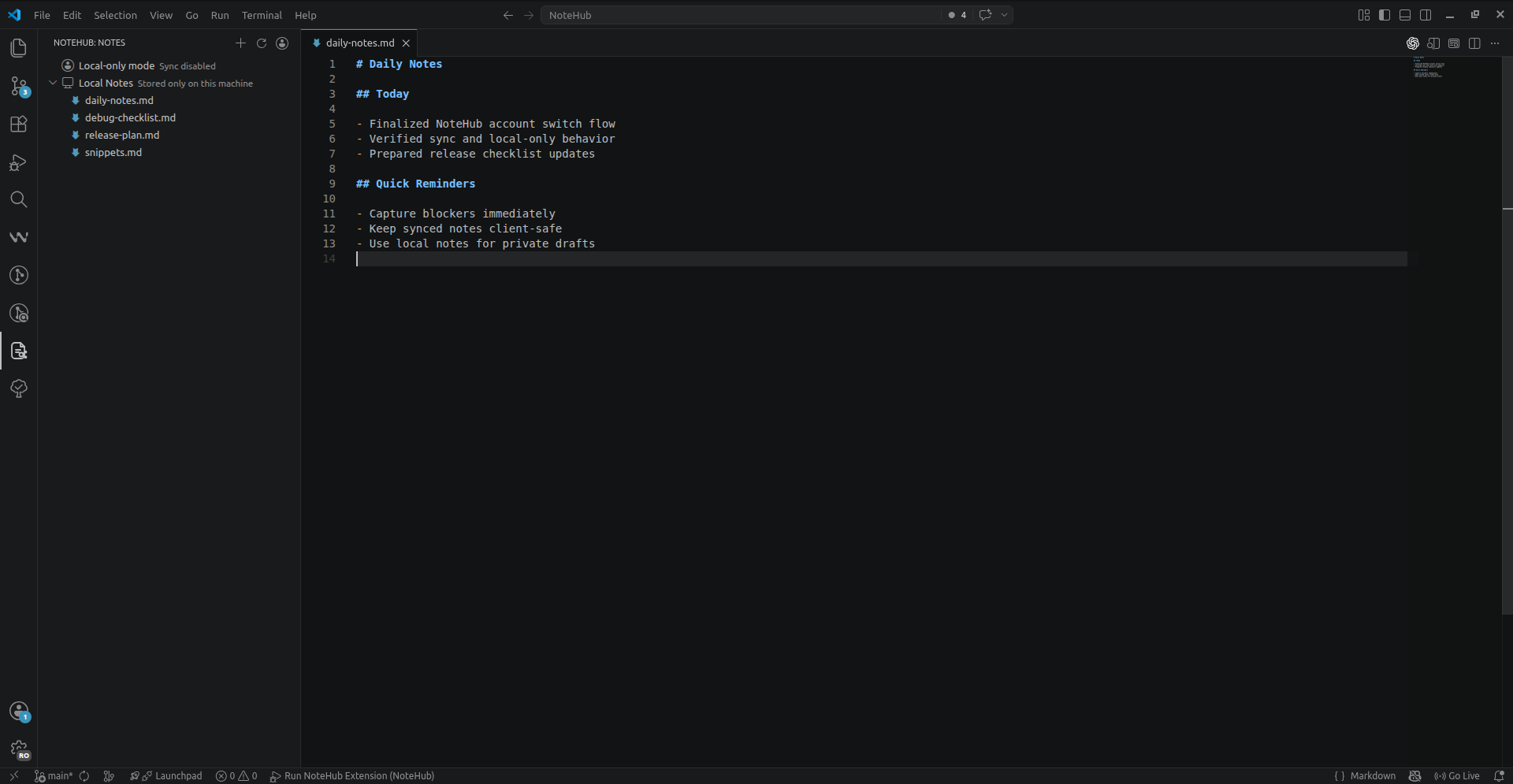Open the Explorer view in activity bar
The width and height of the screenshot is (1513, 784).
19,48
